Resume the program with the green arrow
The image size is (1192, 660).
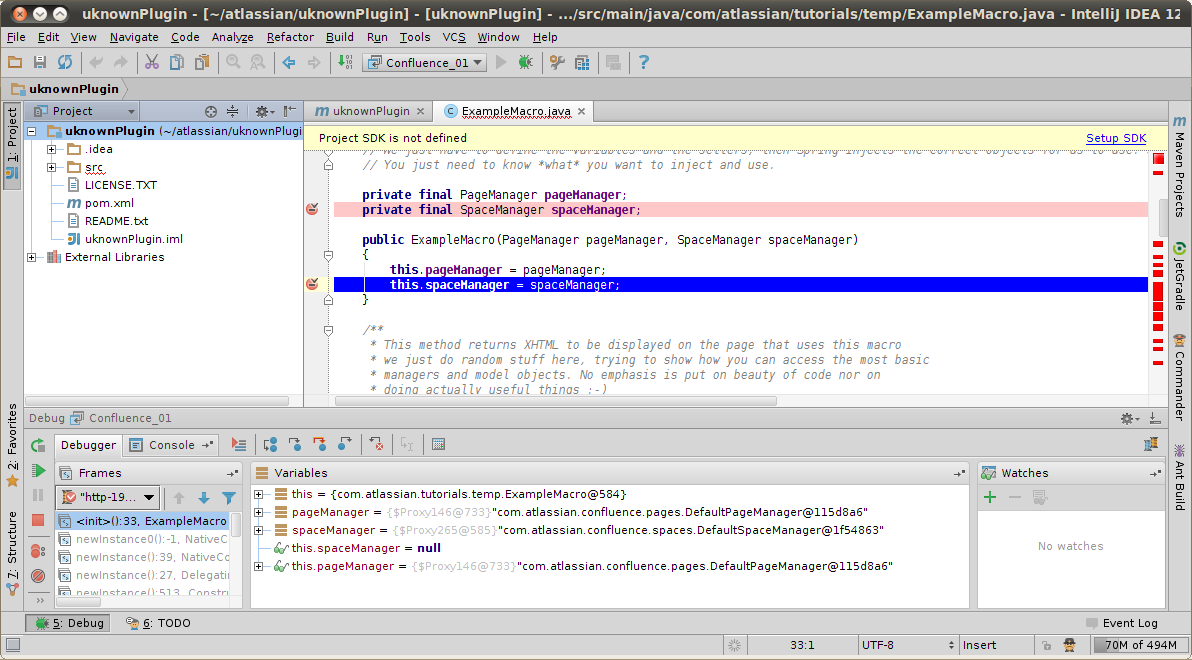39,471
